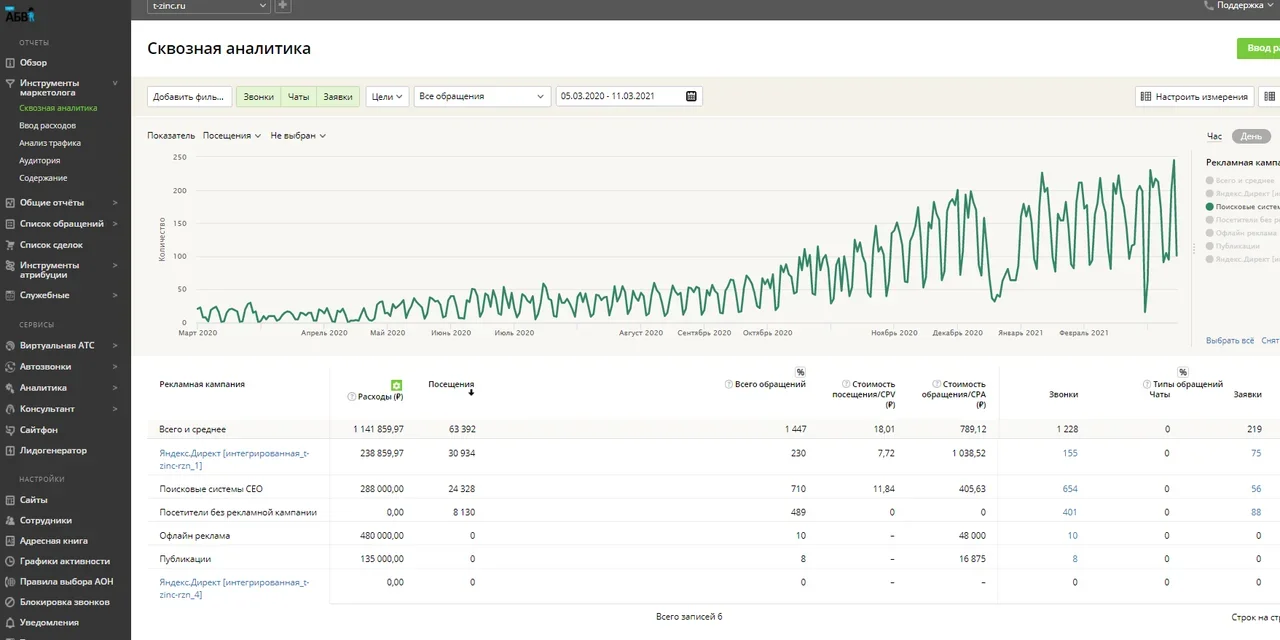Click the plus icon next to t-zinc.ru
The image size is (1280, 640).
point(283,6)
